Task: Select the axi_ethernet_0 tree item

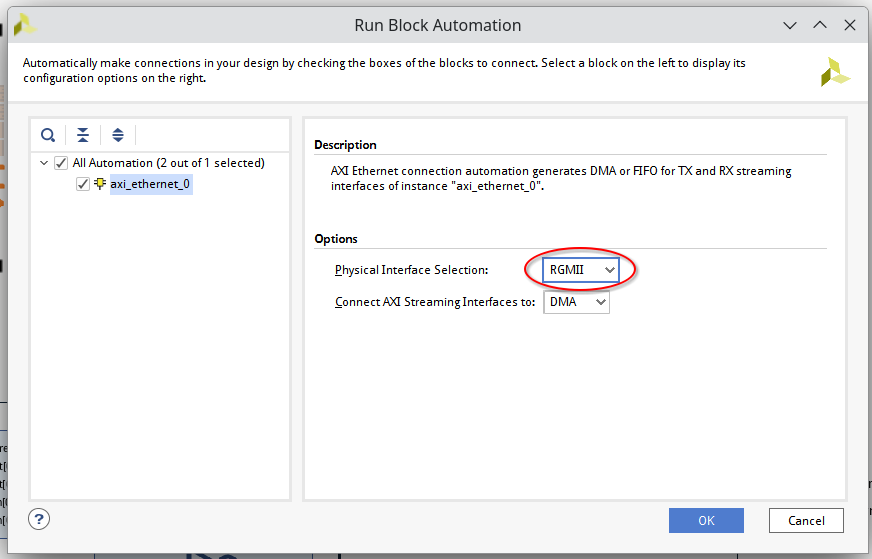Action: click(x=150, y=184)
